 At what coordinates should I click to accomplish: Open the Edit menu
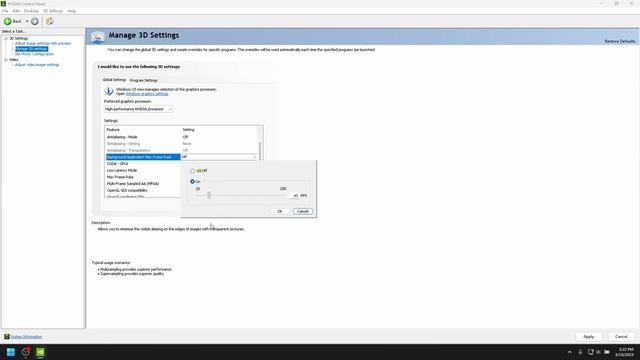click(16, 11)
